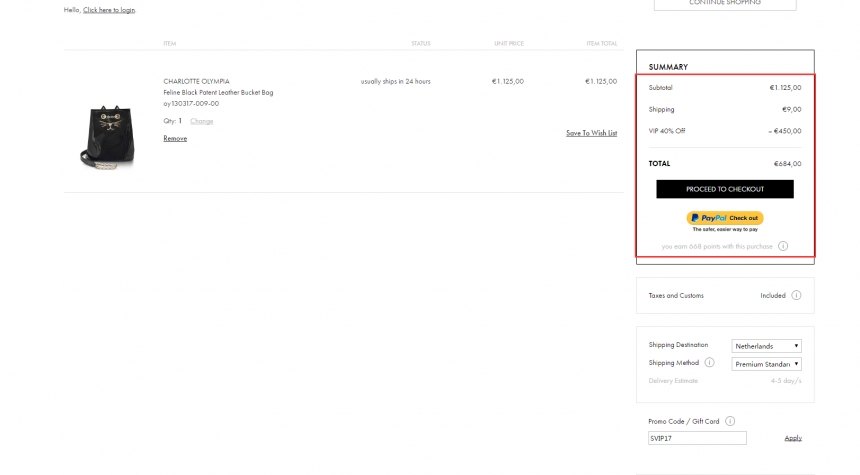860x475 pixels.
Task: Click the Taxes and Customs label
Action: click(x=676, y=296)
